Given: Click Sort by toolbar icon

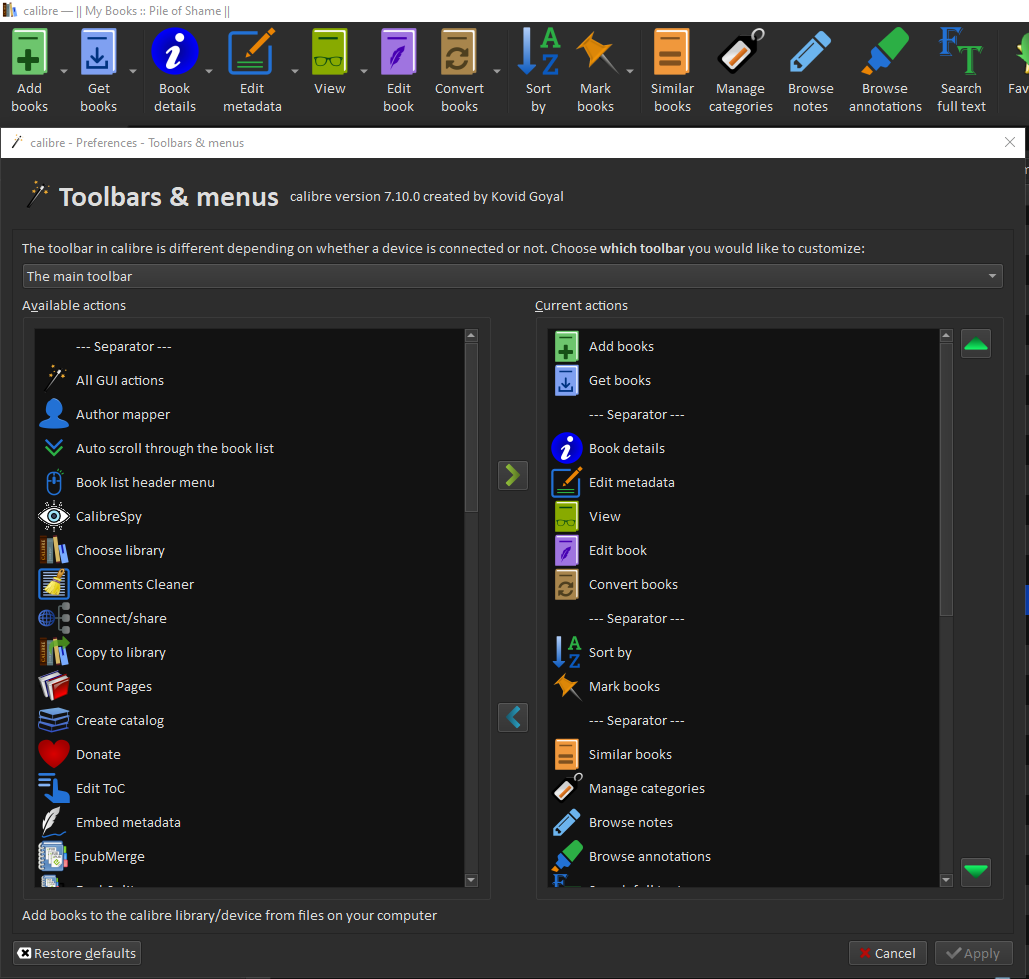Looking at the screenshot, I should [538, 52].
